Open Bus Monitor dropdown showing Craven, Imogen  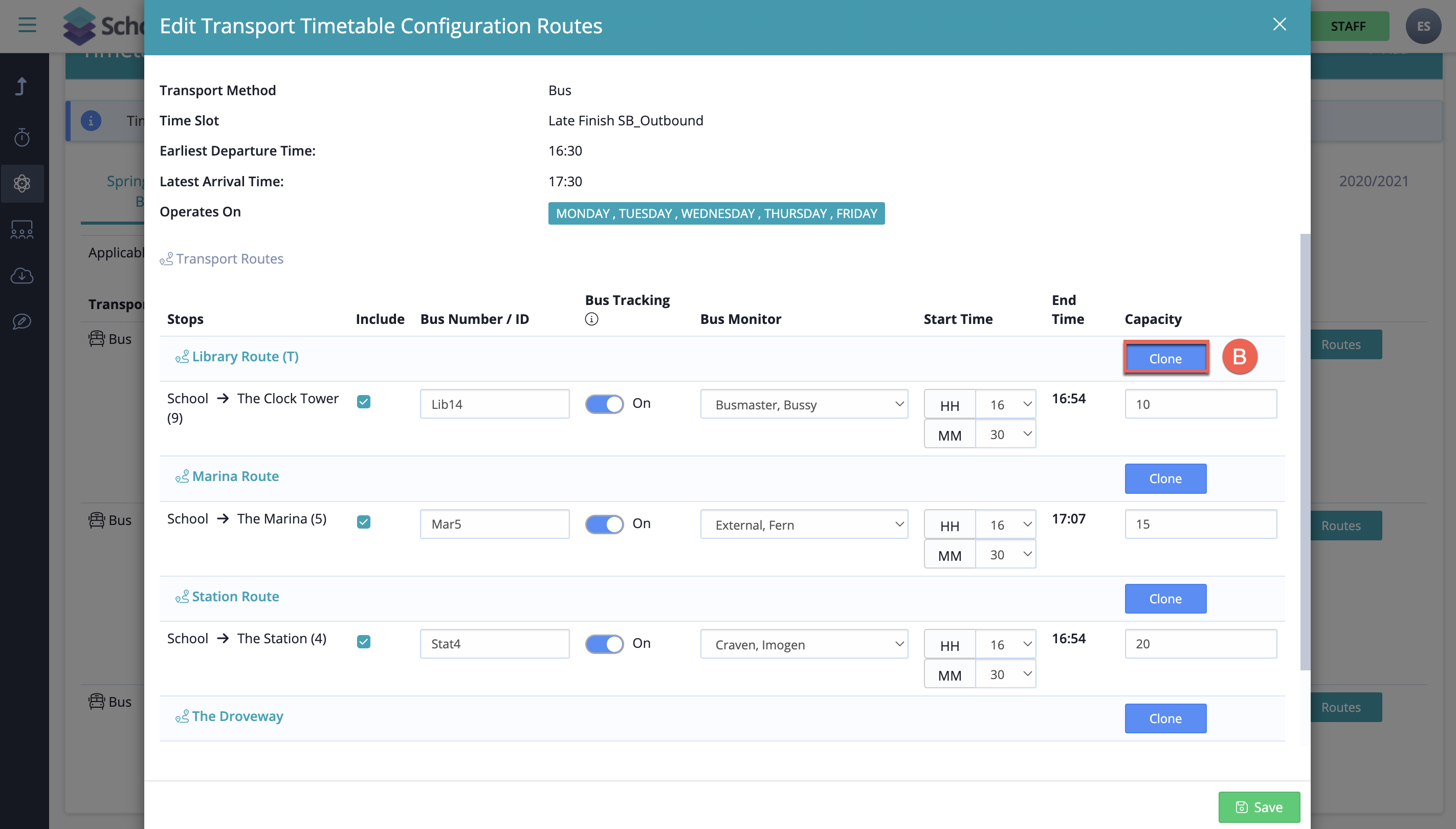[804, 645]
